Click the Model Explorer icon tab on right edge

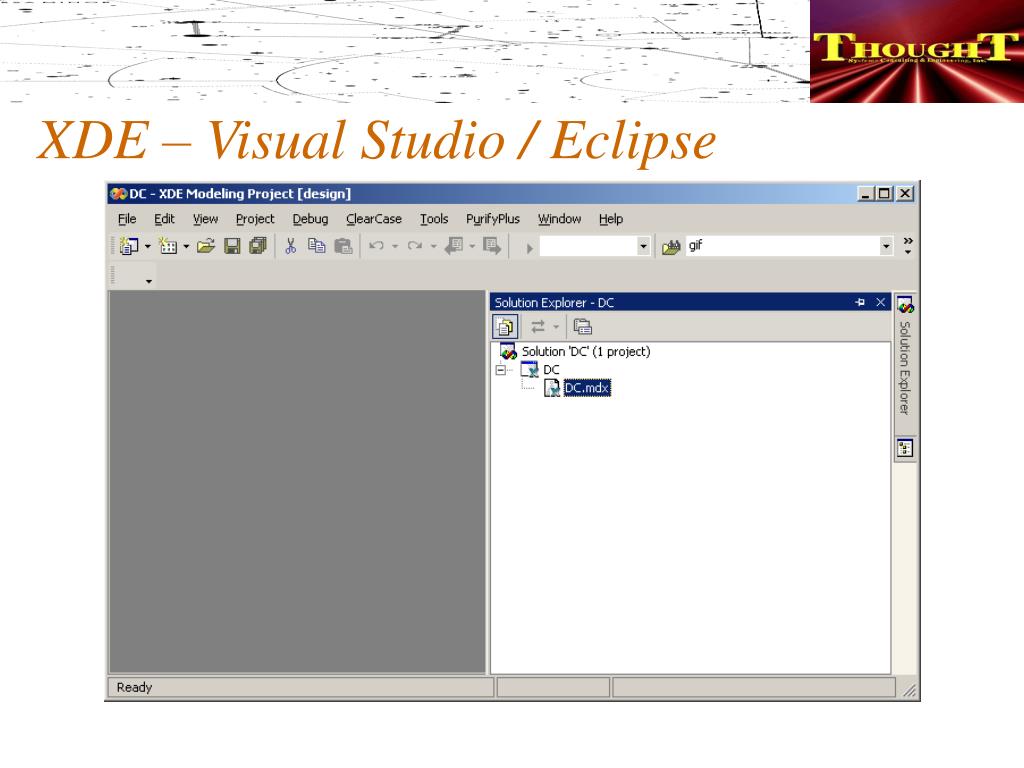tap(905, 449)
